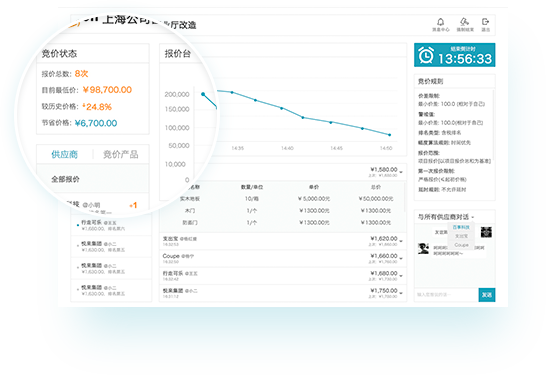Click the silhouette avatar in the chat
This screenshot has height=375, width=546.
click(x=423, y=249)
